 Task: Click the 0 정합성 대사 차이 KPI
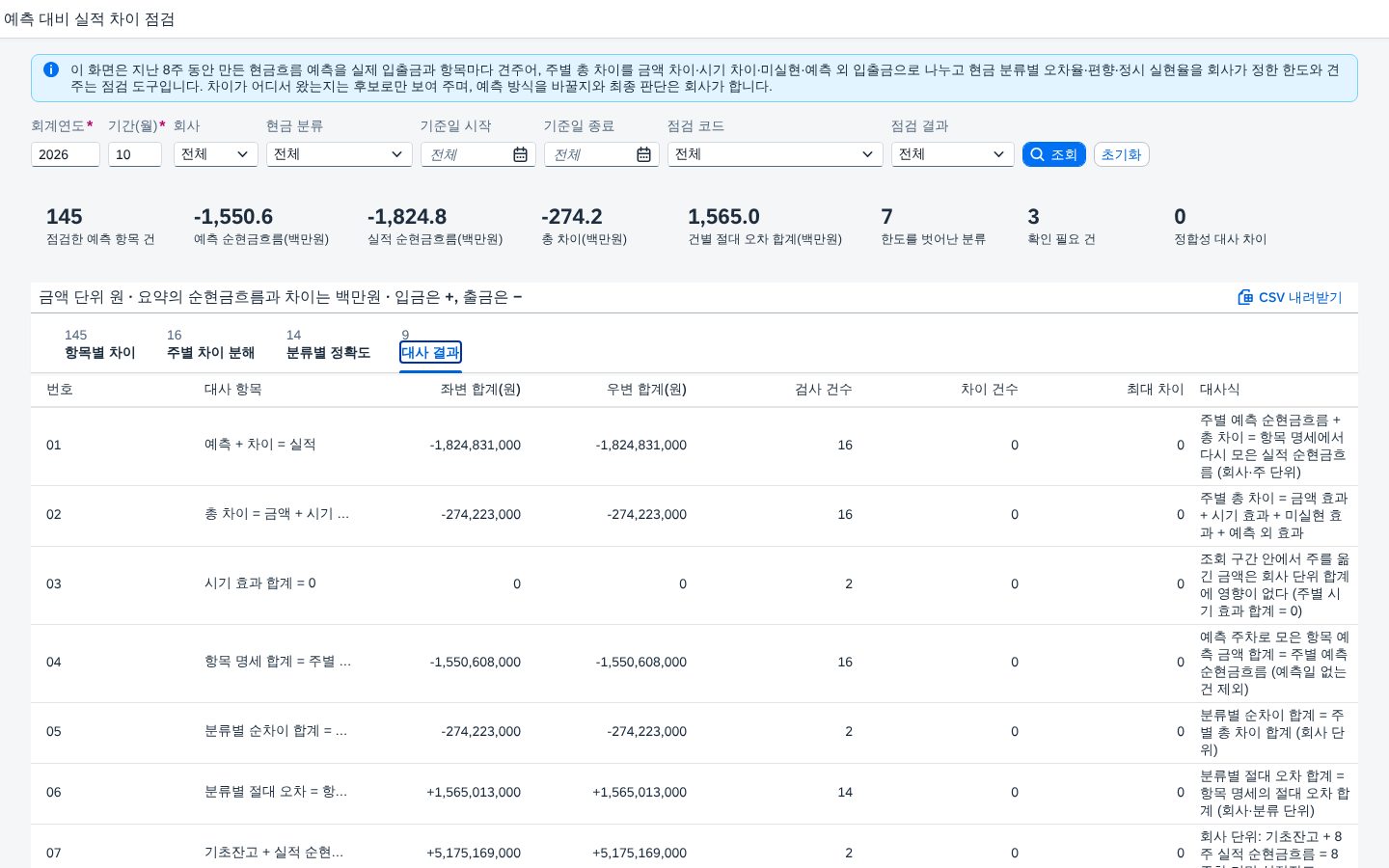(x=1220, y=226)
